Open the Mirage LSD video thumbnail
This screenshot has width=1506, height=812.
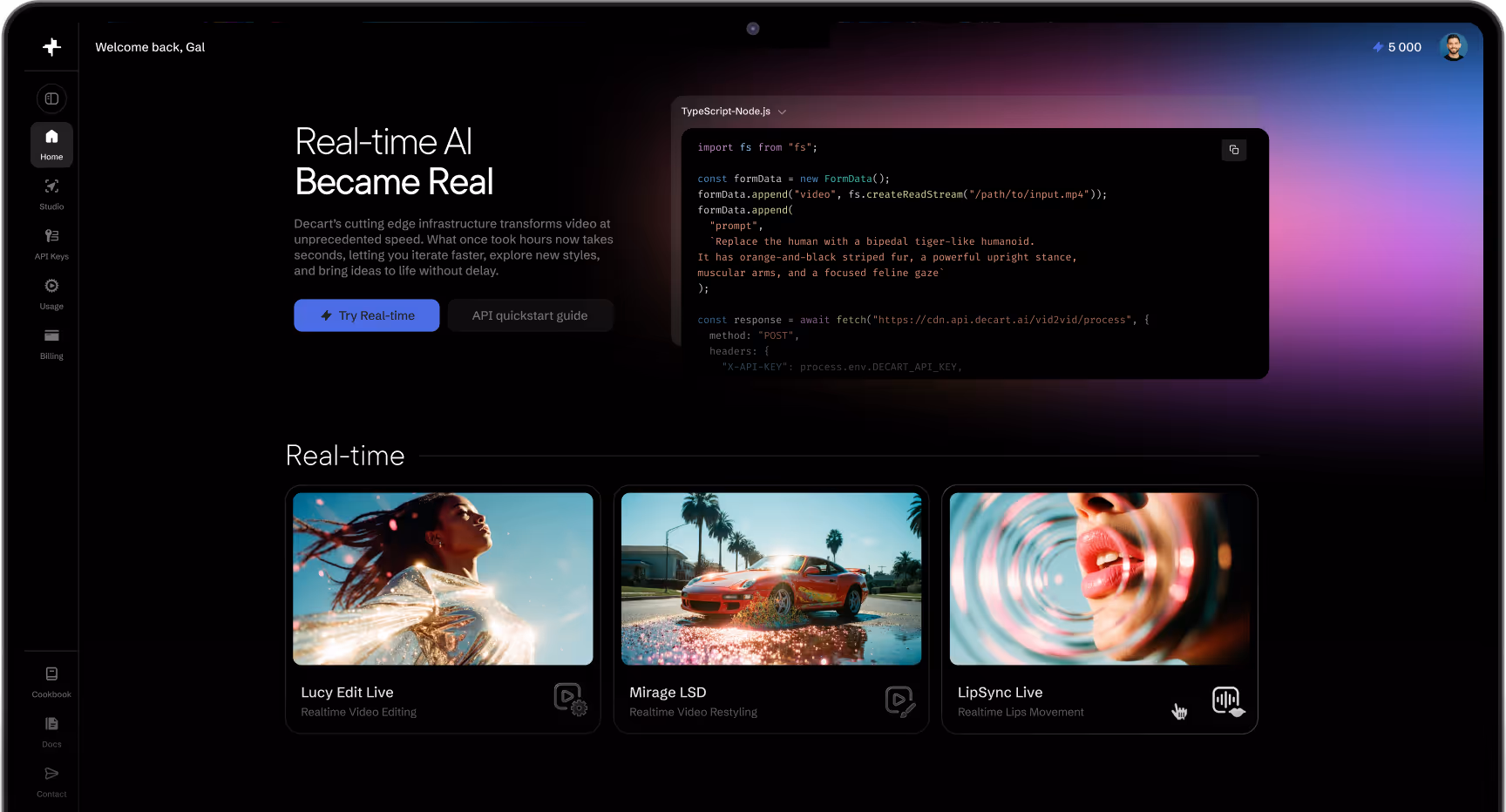click(x=770, y=578)
